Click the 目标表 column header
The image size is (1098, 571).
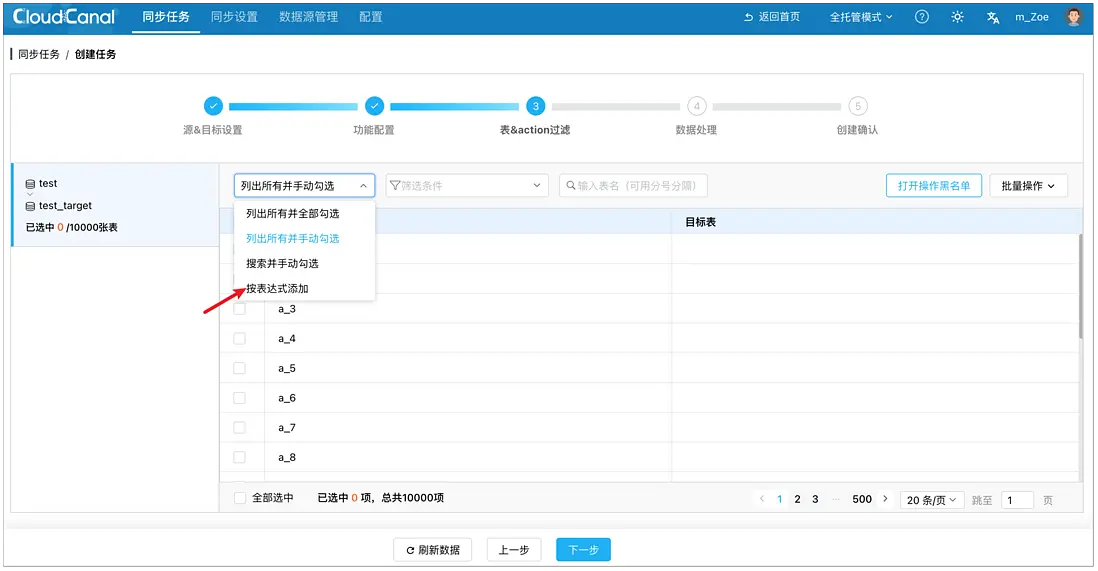click(700, 221)
